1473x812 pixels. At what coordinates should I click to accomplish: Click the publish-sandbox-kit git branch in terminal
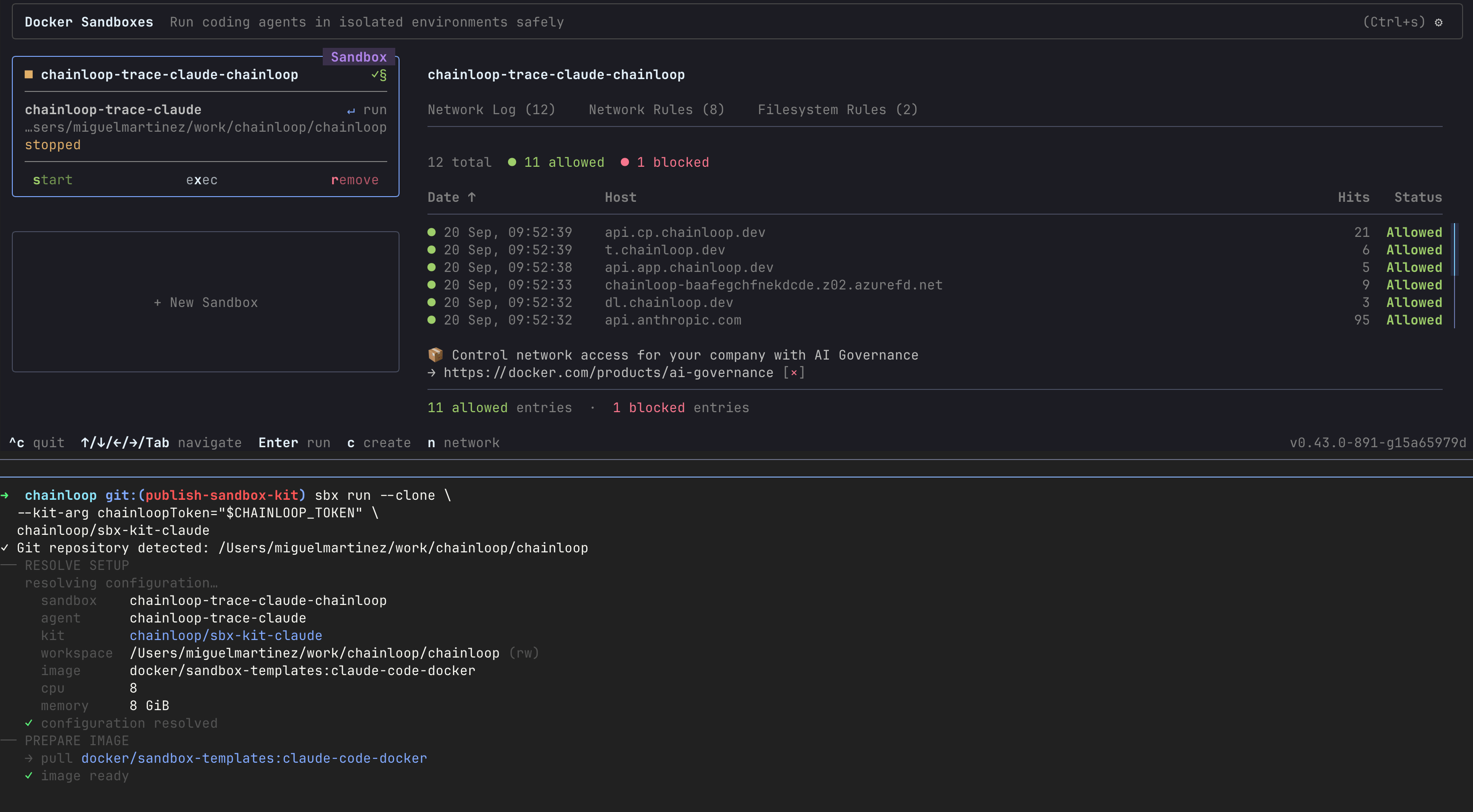[x=222, y=496]
